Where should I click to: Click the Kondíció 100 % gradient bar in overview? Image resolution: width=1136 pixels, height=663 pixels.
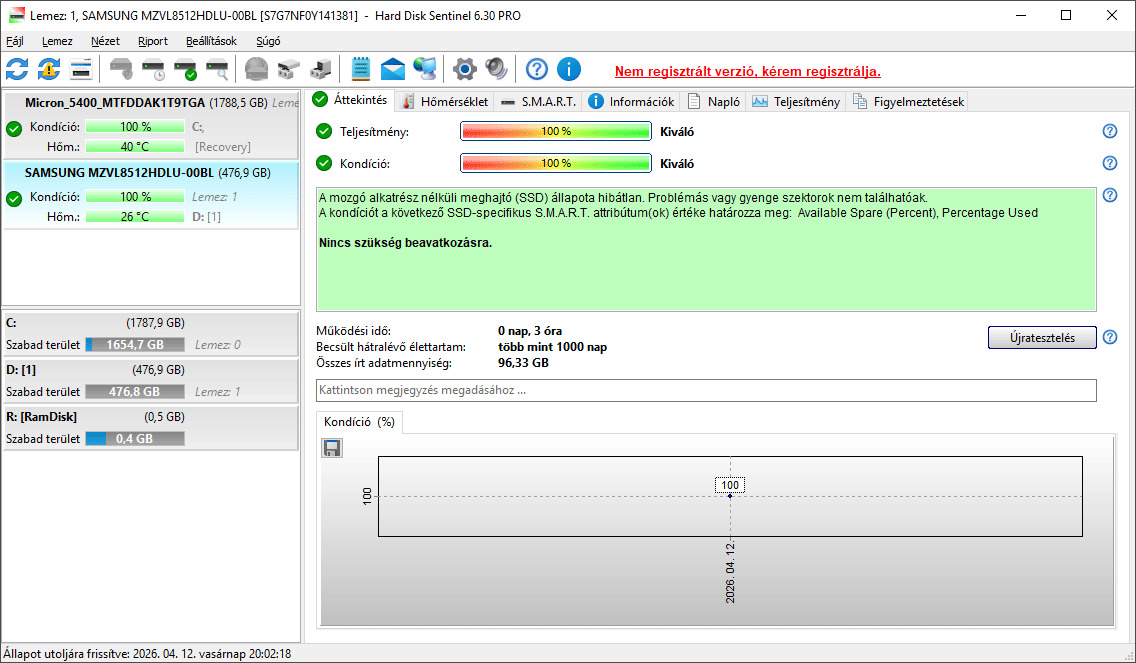coord(556,164)
